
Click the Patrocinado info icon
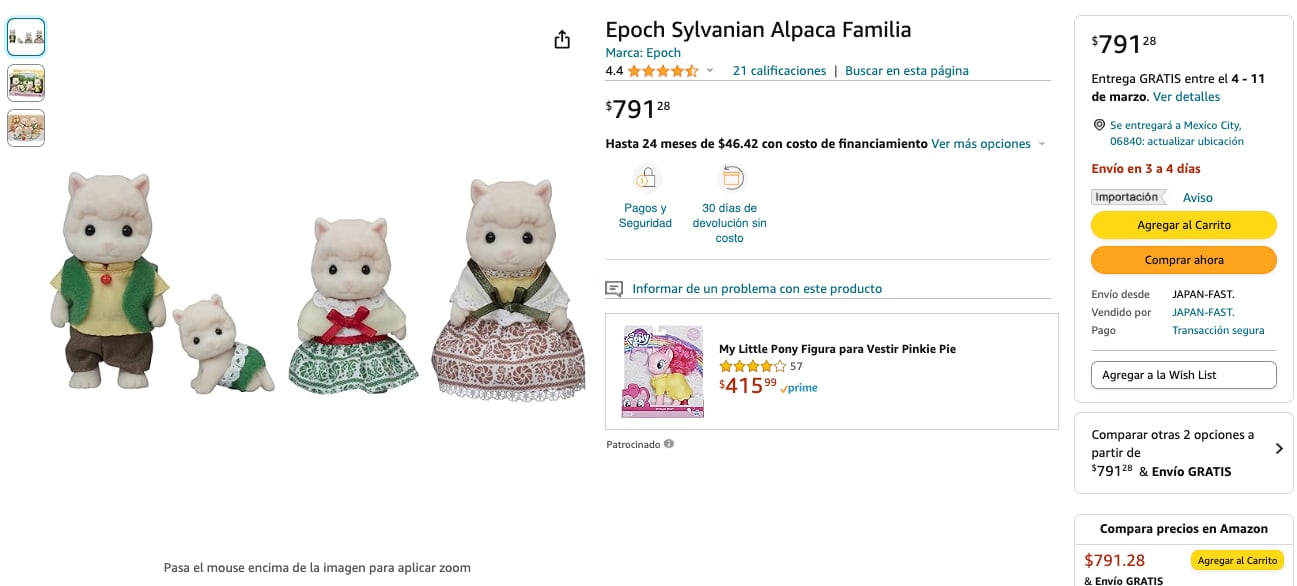[669, 444]
